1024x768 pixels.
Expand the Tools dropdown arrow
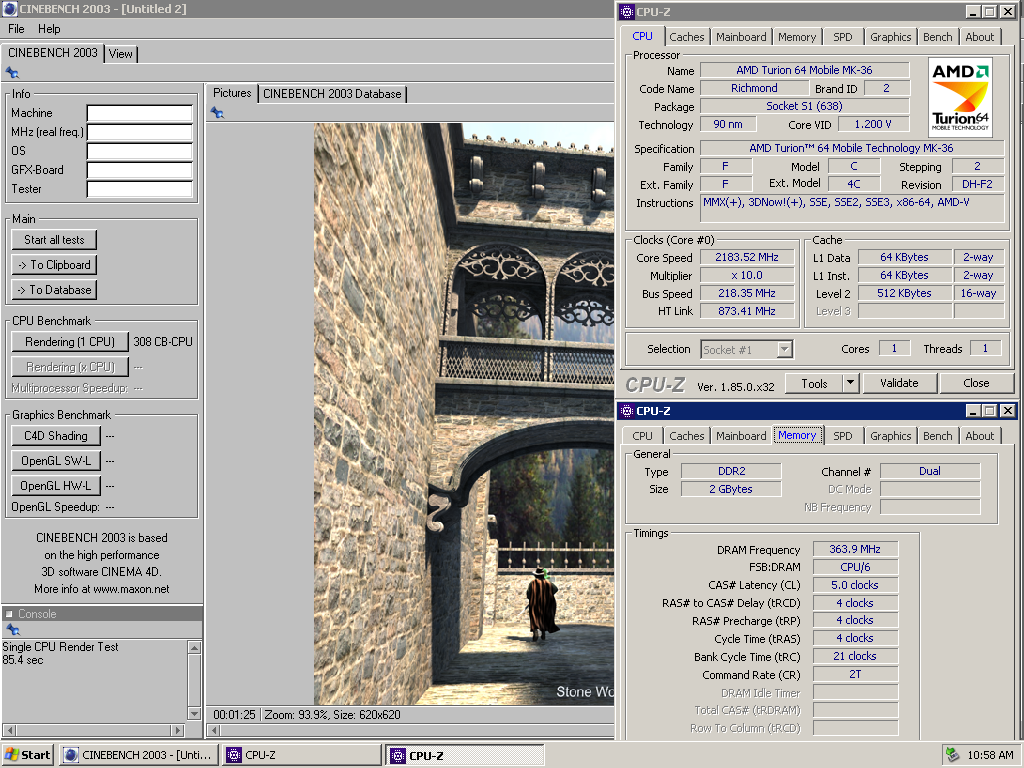850,383
